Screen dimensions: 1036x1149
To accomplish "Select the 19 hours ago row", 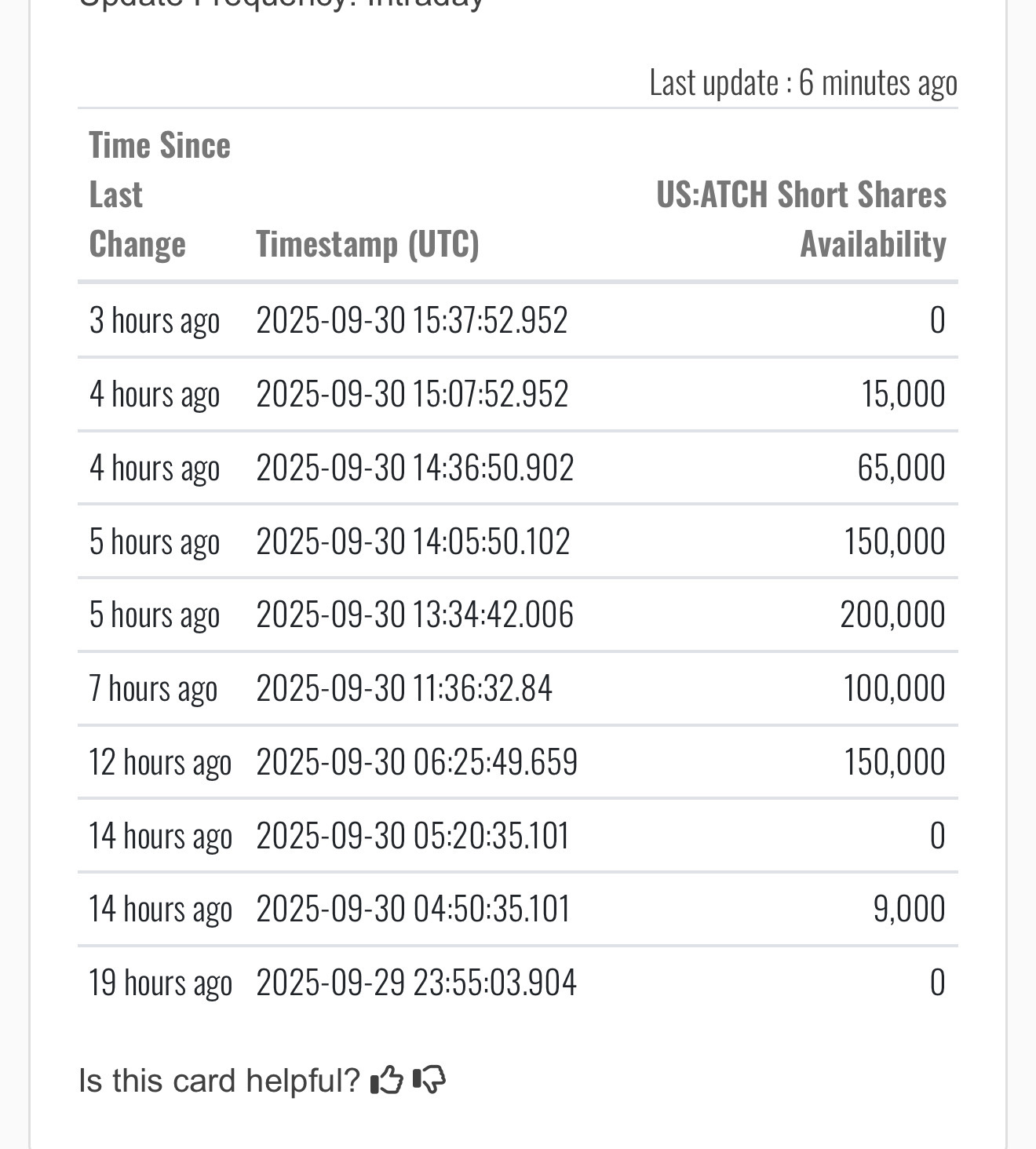I will 160,983.
